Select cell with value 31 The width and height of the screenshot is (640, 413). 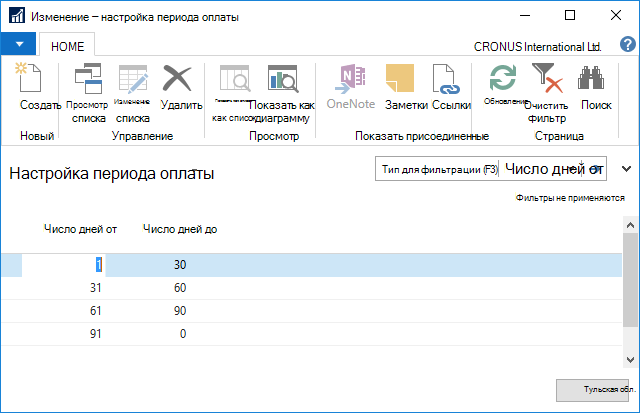[x=95, y=288]
